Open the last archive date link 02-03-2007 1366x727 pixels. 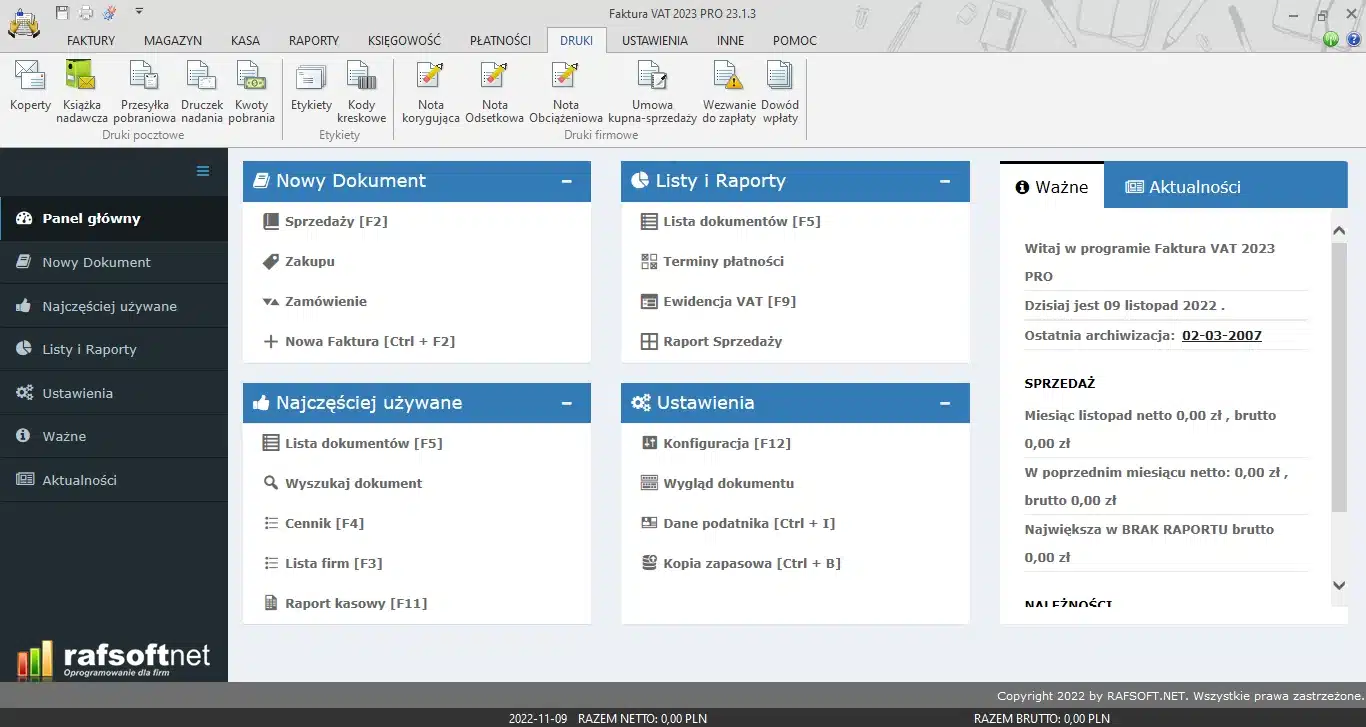click(x=1221, y=335)
